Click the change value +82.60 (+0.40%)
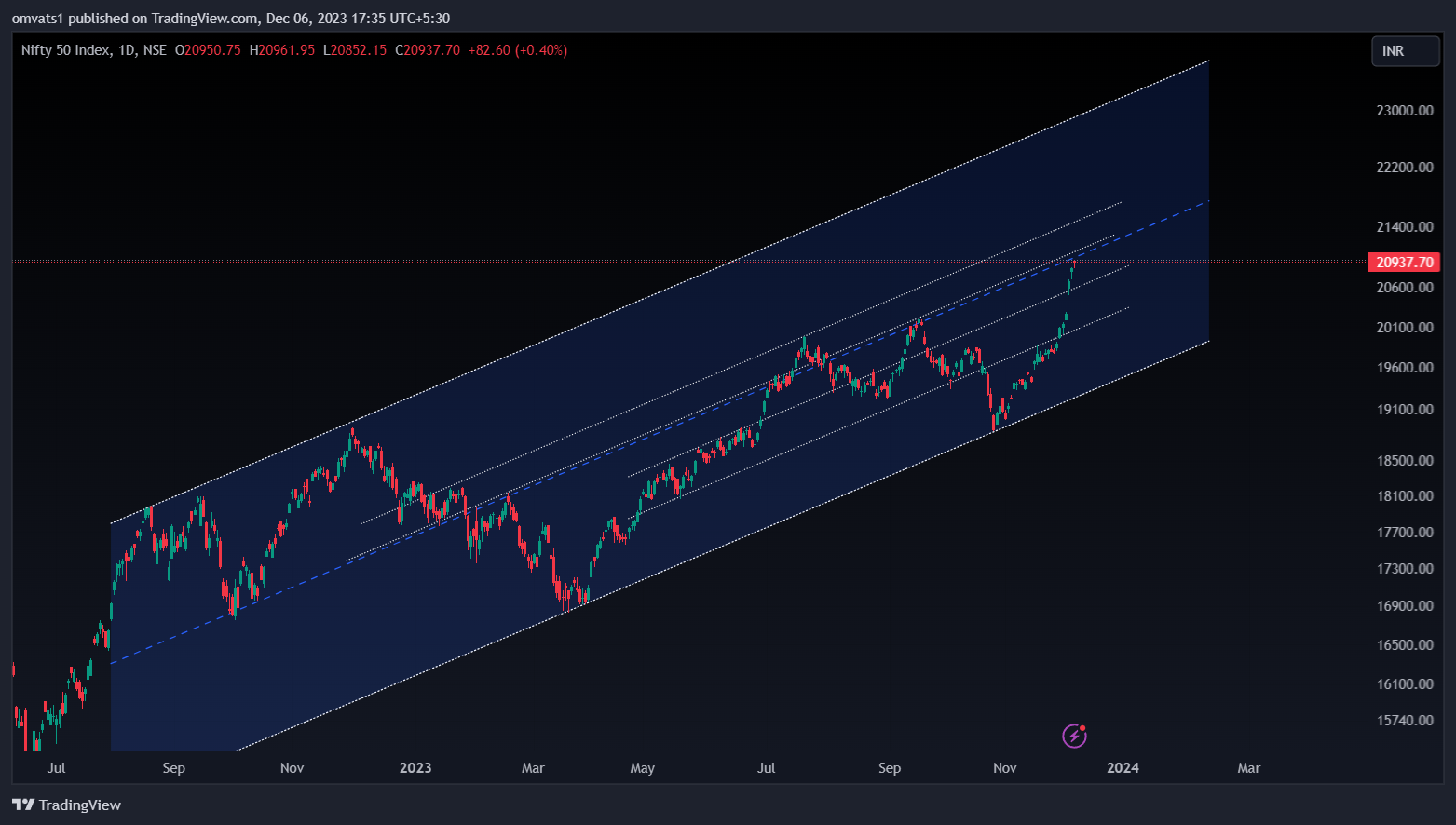Viewport: 1456px width, 825px height. (517, 50)
